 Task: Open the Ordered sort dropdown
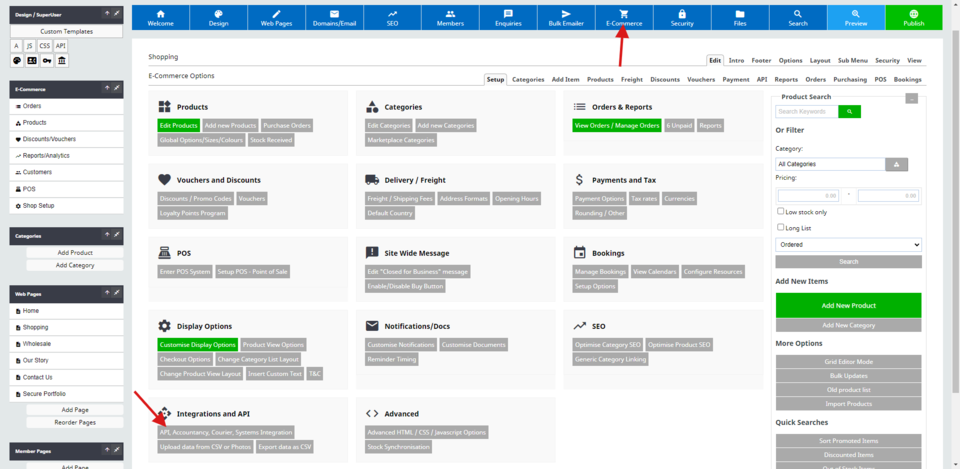tap(848, 244)
